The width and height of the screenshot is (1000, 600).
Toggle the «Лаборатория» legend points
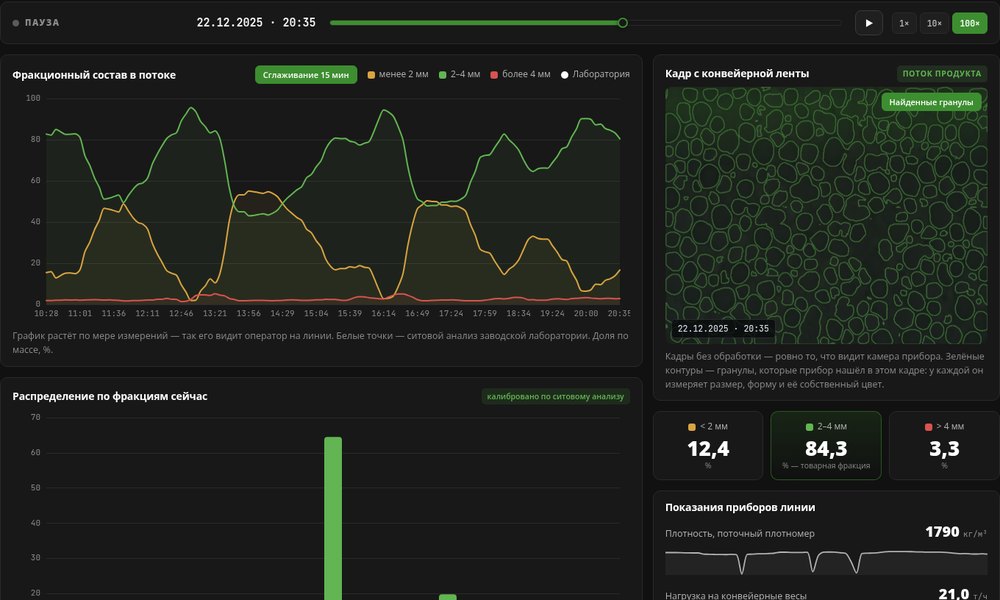coord(596,75)
